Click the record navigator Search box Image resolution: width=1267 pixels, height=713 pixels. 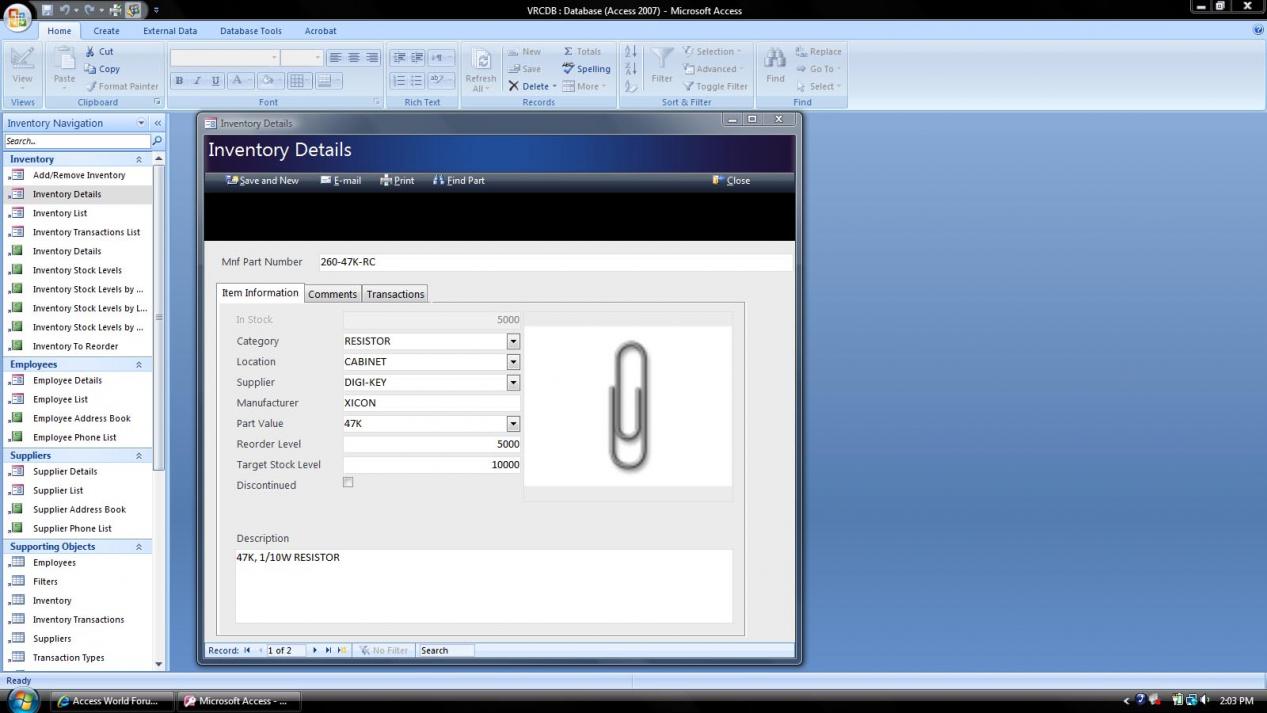pos(446,650)
